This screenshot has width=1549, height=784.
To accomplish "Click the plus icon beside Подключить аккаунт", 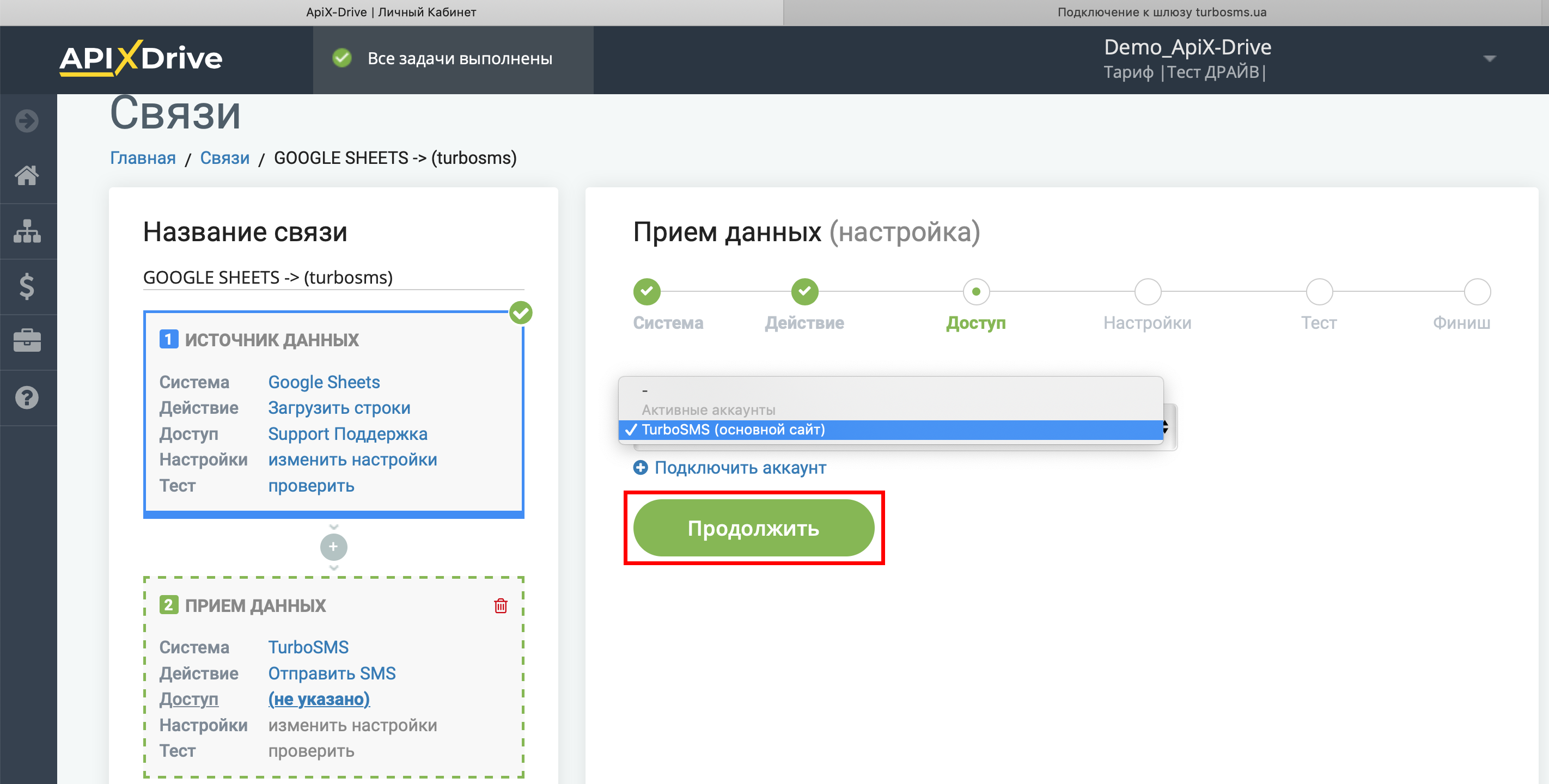I will click(641, 468).
